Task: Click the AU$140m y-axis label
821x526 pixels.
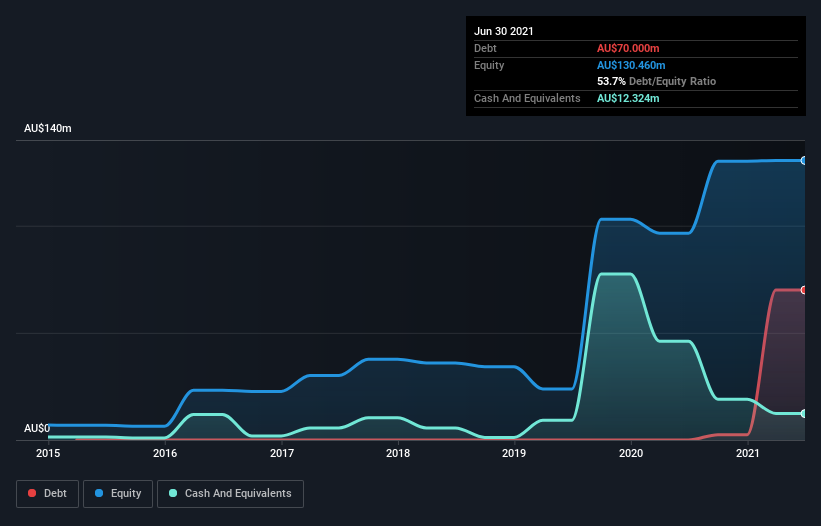Action: point(48,128)
